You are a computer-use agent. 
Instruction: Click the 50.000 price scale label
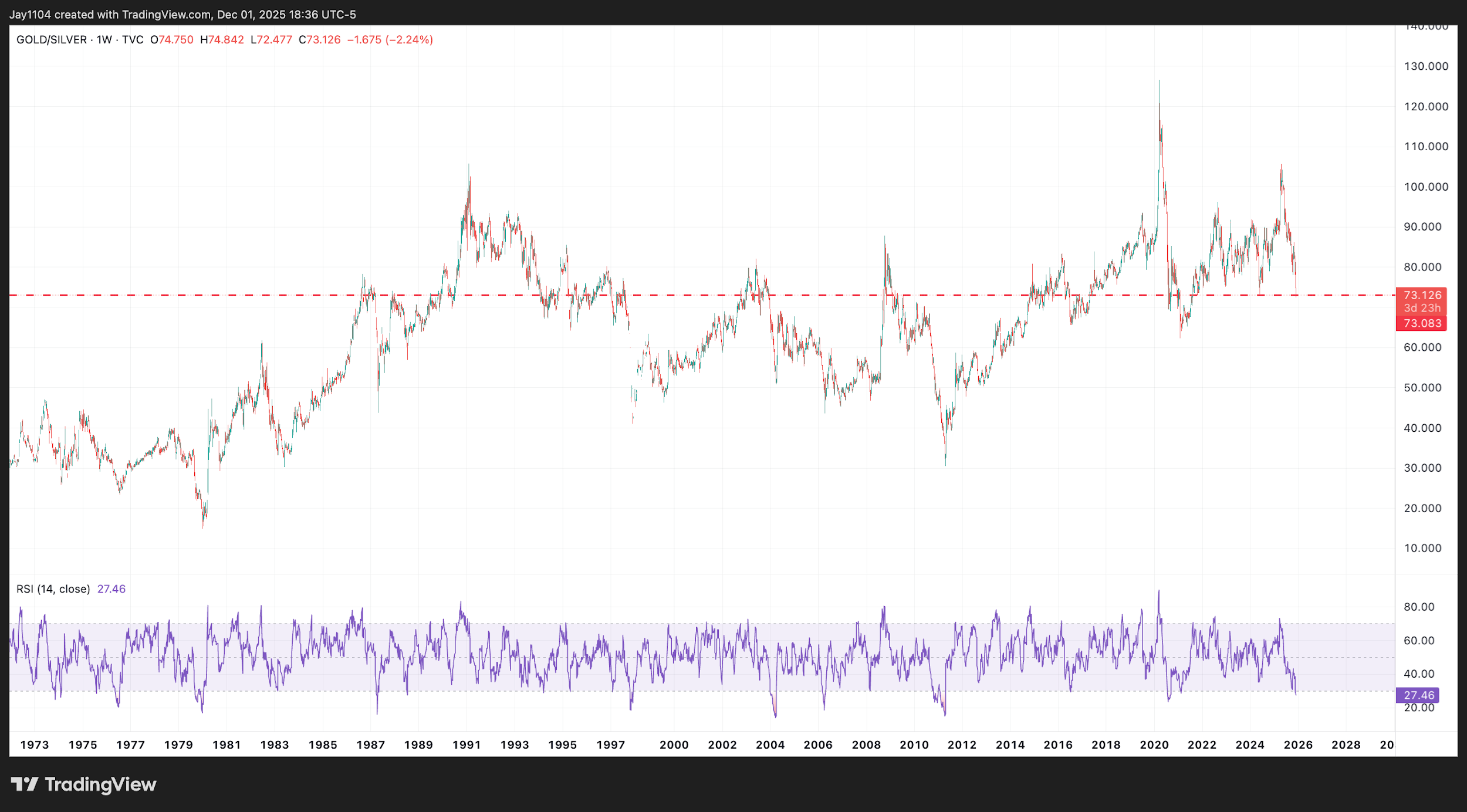point(1422,388)
